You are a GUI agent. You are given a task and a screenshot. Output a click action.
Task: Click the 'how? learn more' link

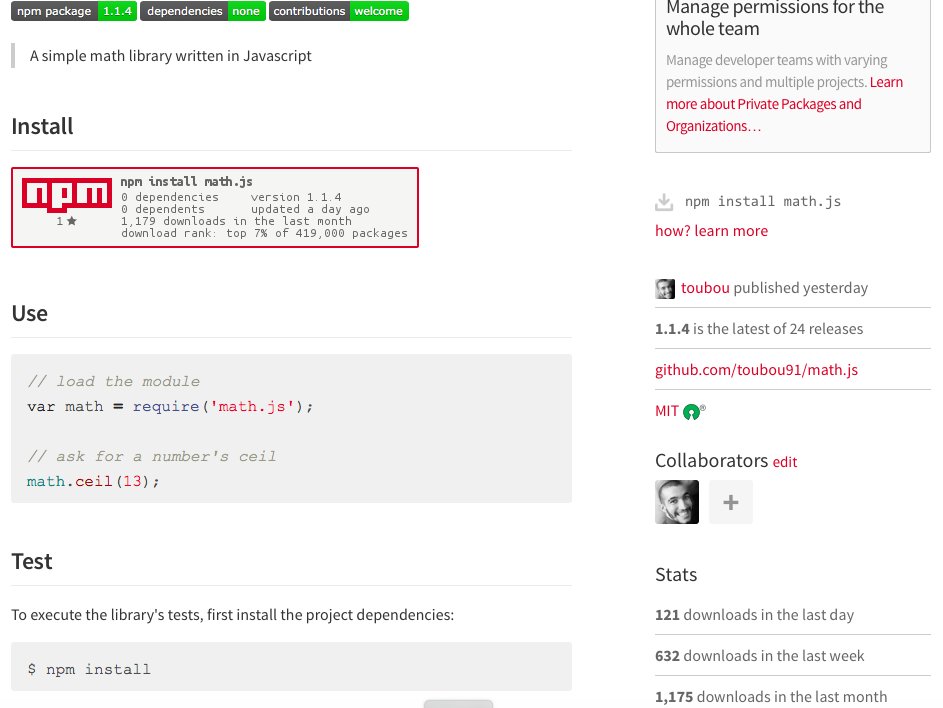[x=711, y=231]
